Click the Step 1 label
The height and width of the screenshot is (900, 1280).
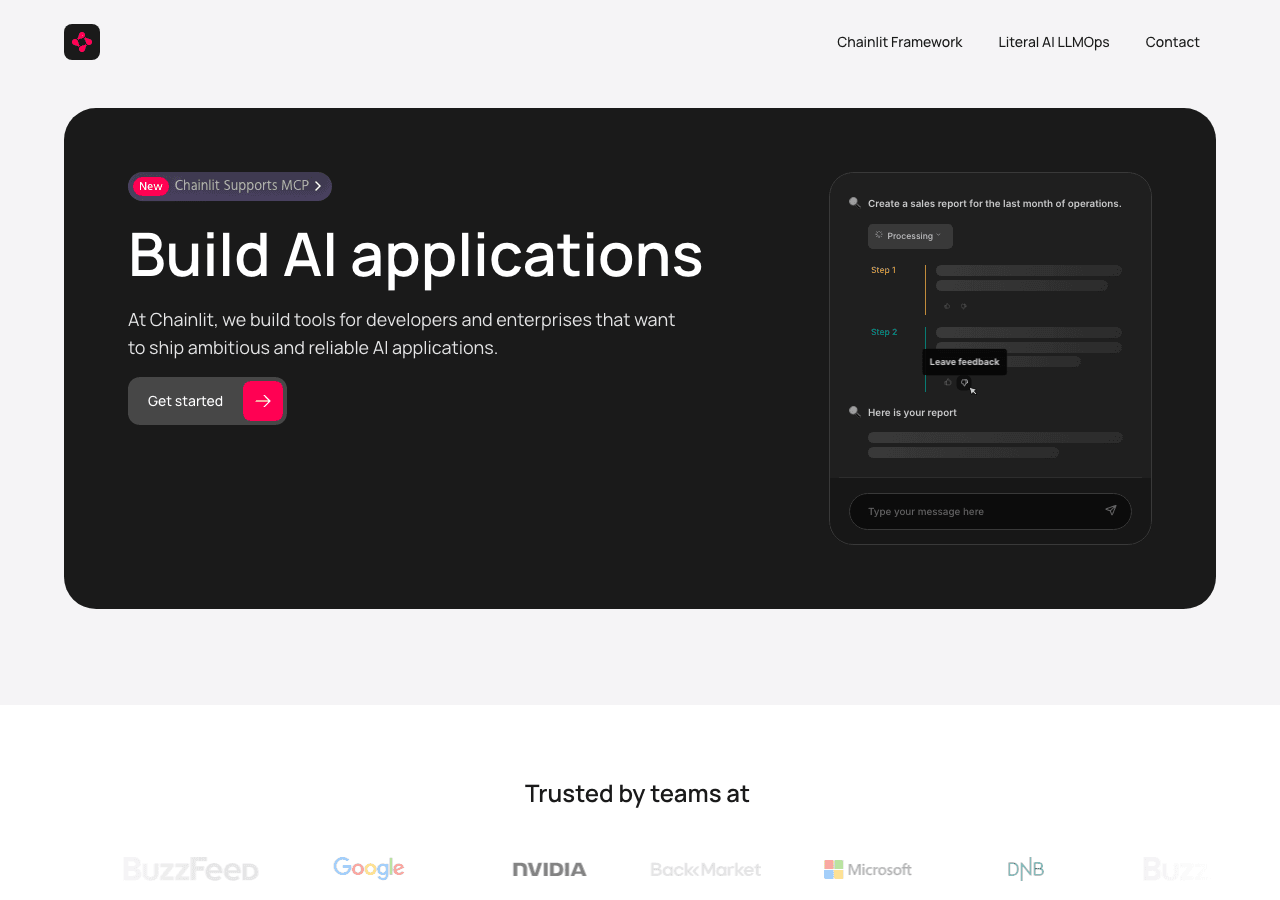[x=883, y=270]
